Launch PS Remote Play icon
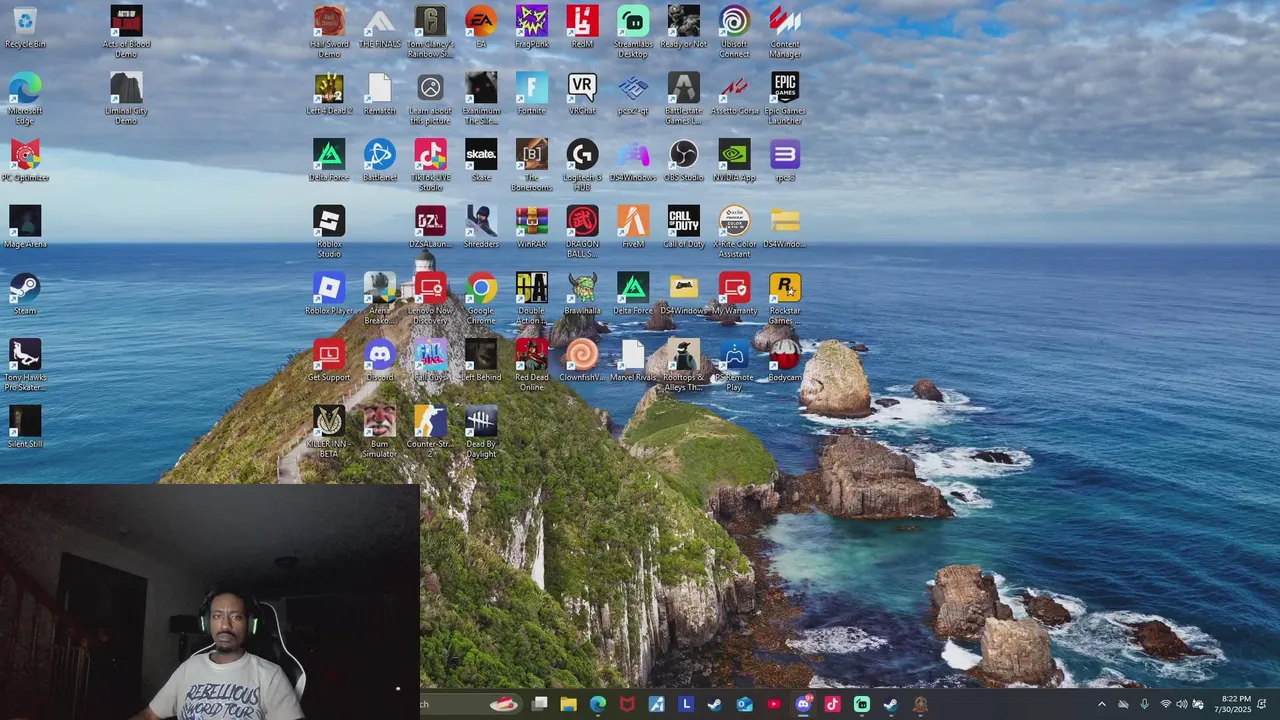Viewport: 1280px width, 720px height. [x=734, y=365]
